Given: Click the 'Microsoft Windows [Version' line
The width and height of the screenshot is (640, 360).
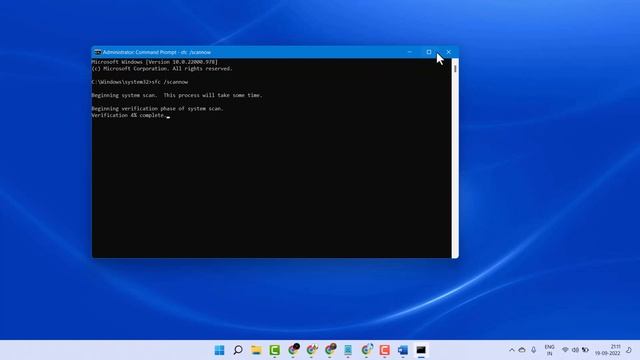Looking at the screenshot, I should coord(155,62).
